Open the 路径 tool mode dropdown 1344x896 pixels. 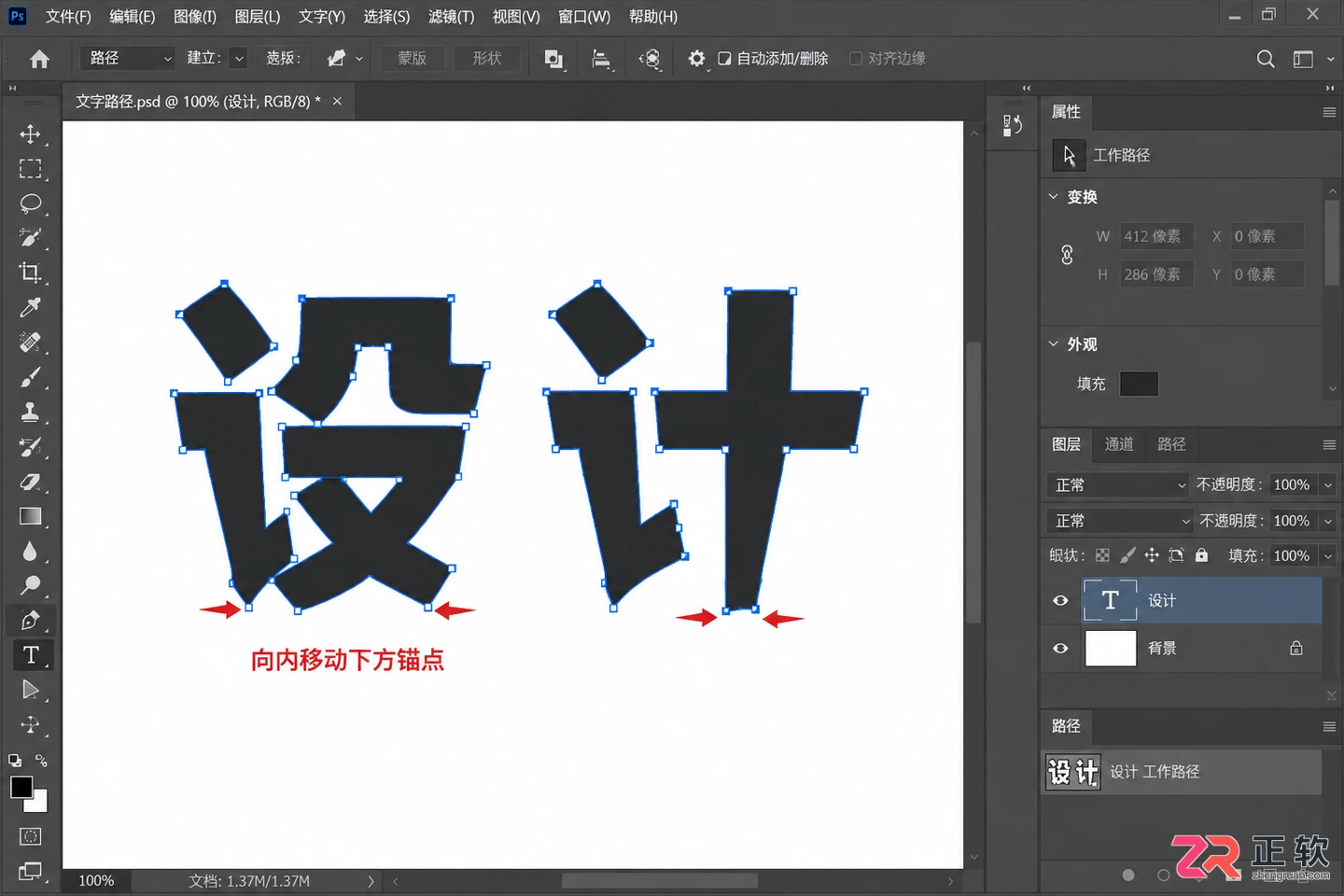[128, 58]
